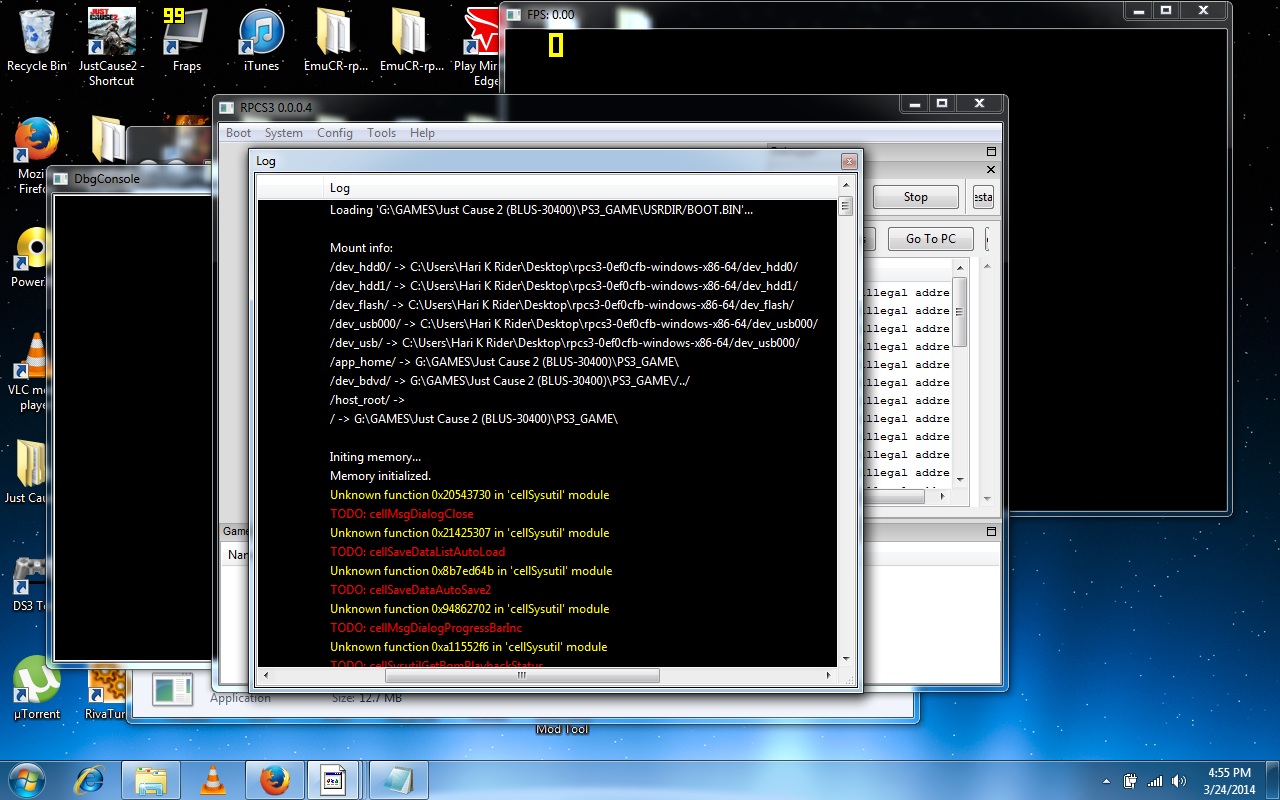Viewport: 1280px width, 800px height.
Task: Click the Log window's horizontal scrollbar thumb
Action: coord(521,676)
